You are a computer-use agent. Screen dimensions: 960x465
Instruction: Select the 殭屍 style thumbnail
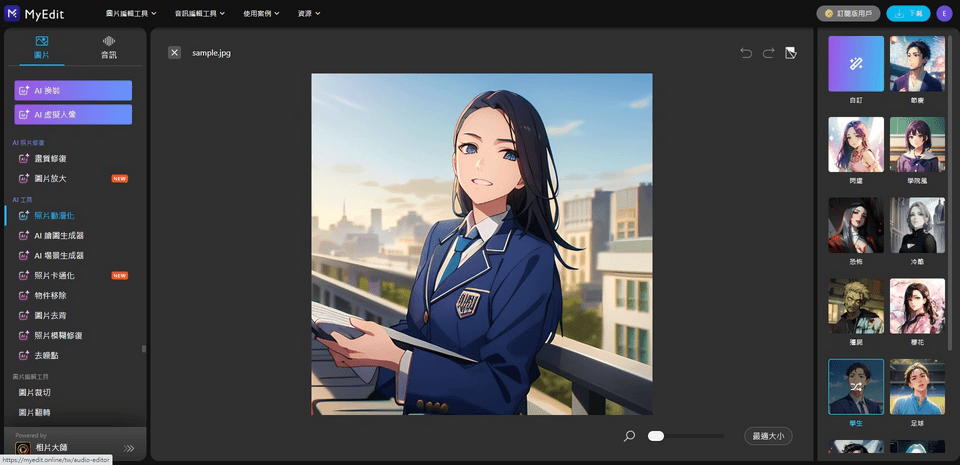coord(856,306)
